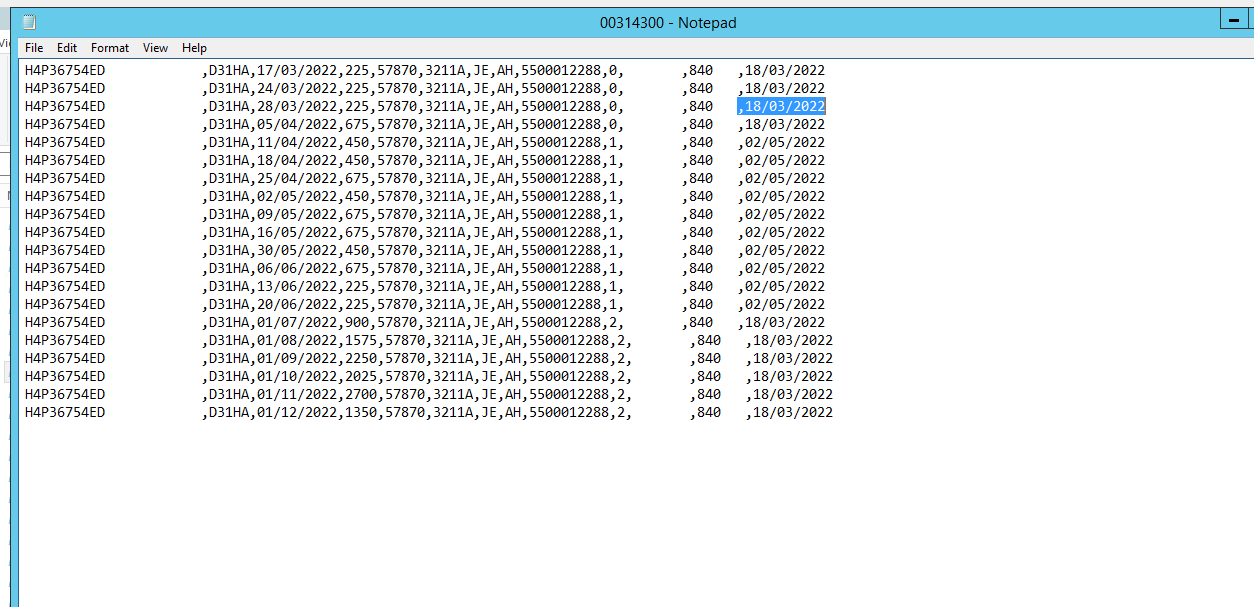
Task: Click the highlighted ',18/03/2022' selection
Action: (x=782, y=107)
